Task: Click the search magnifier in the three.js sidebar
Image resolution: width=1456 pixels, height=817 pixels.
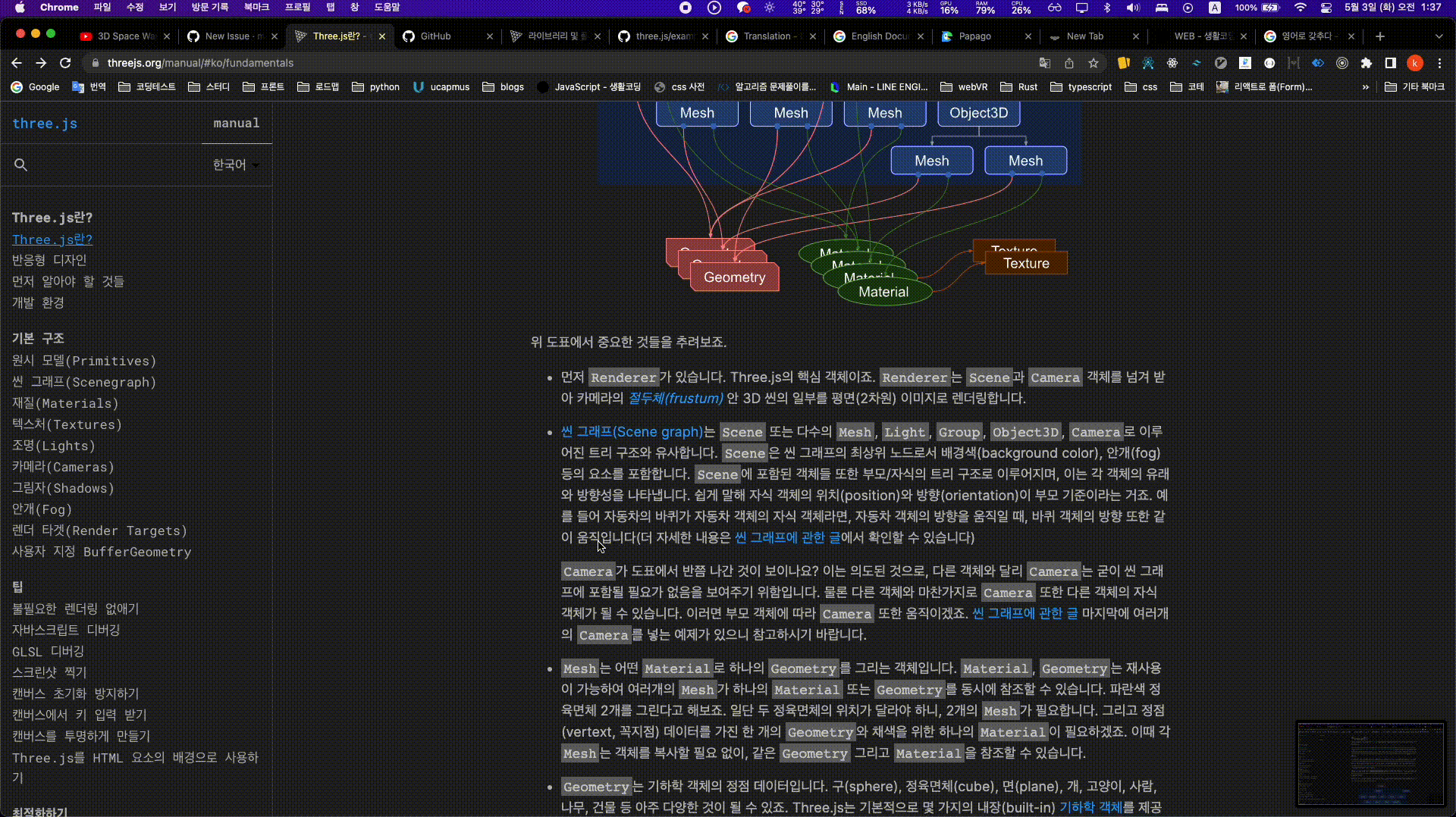Action: [x=20, y=164]
